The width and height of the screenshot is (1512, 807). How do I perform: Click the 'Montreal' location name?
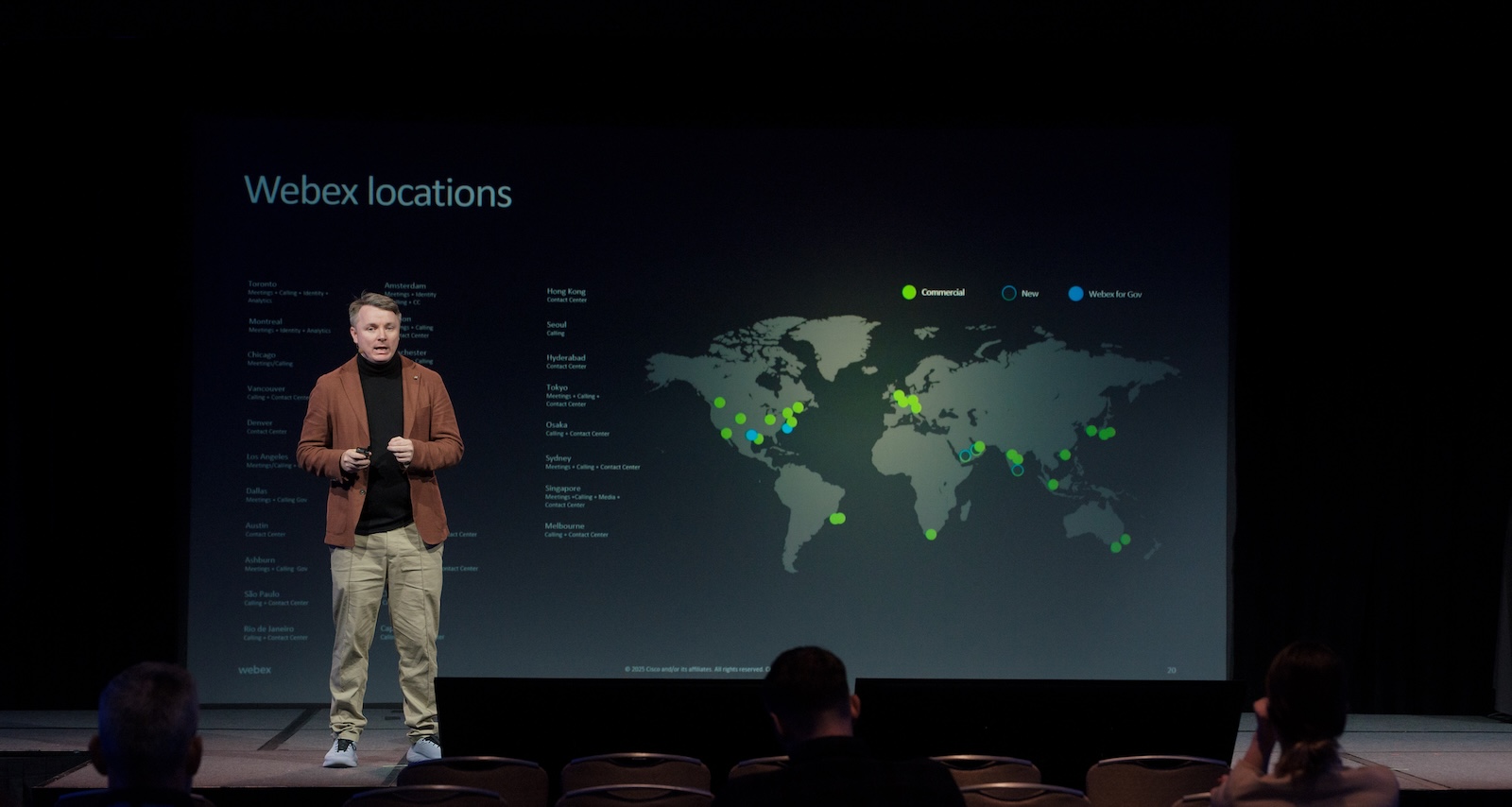click(266, 321)
